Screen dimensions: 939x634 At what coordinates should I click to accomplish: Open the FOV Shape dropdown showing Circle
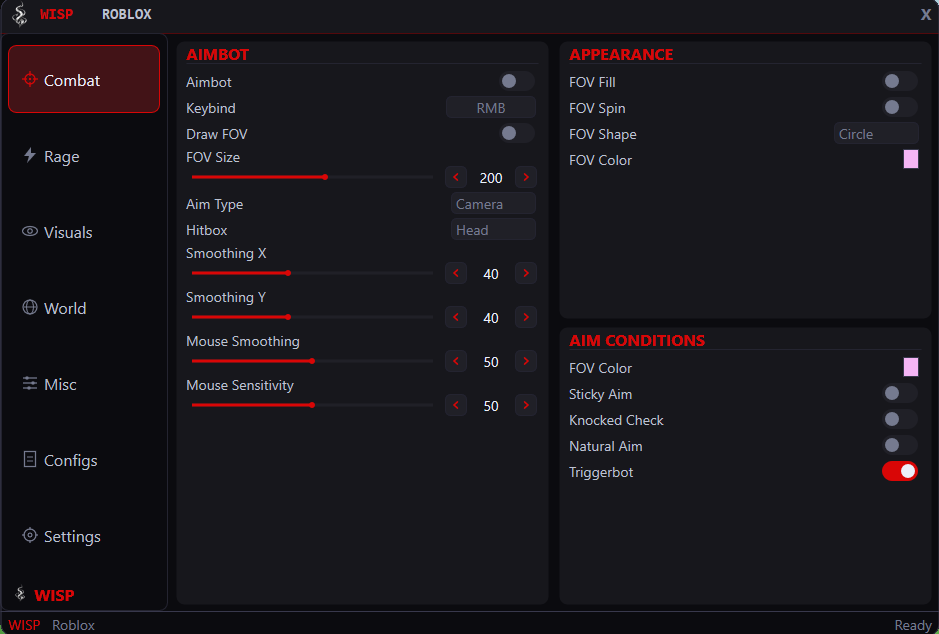tap(876, 134)
